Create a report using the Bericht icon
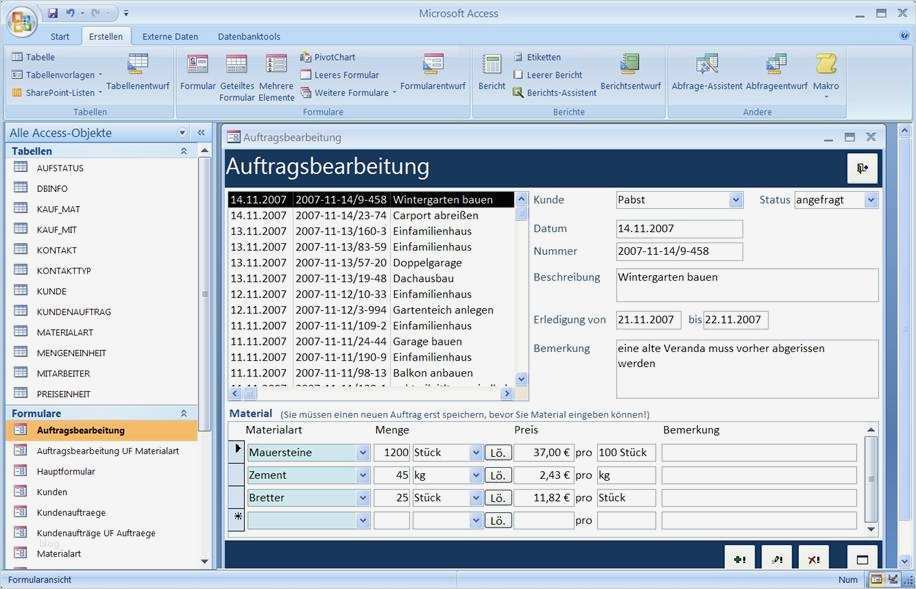Viewport: 916px width, 589px height. point(491,71)
